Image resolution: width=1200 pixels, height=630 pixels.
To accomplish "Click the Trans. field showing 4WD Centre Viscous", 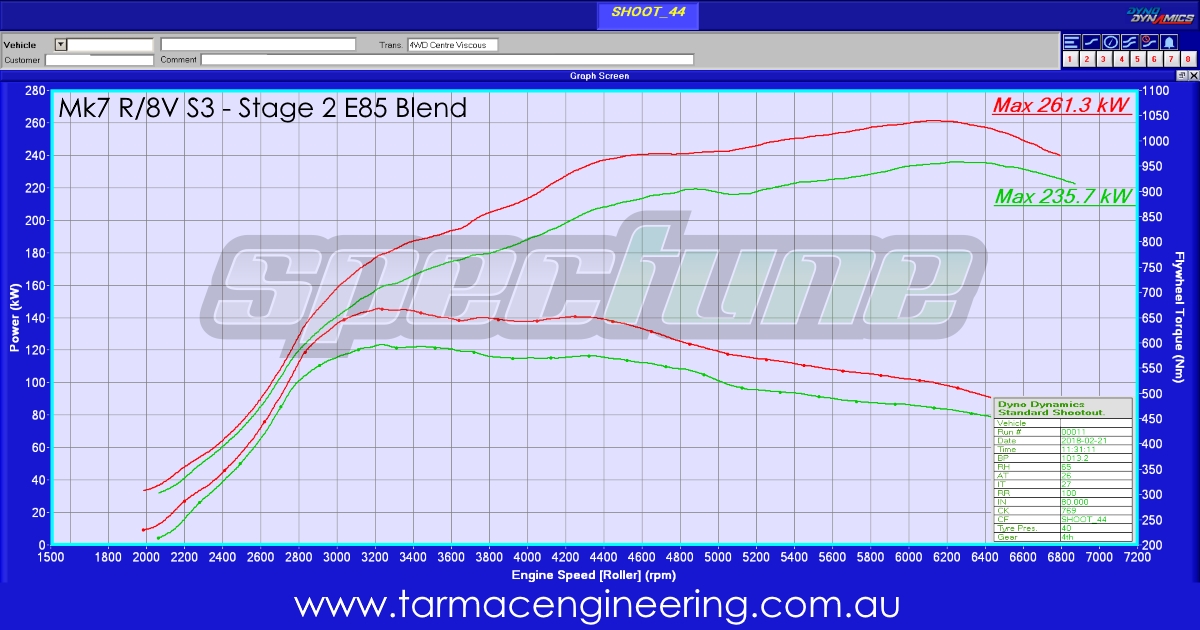I will [452, 45].
